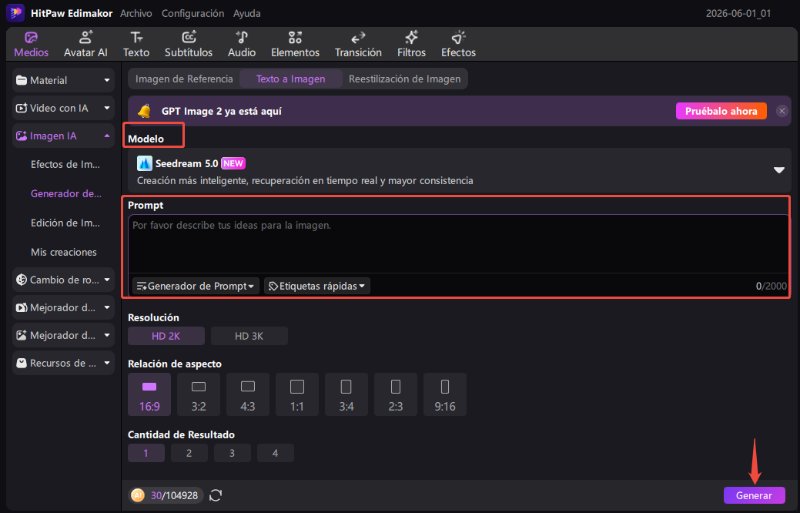This screenshot has height=513, width=800.
Task: Open the Avatar AI tool
Action: 85,44
